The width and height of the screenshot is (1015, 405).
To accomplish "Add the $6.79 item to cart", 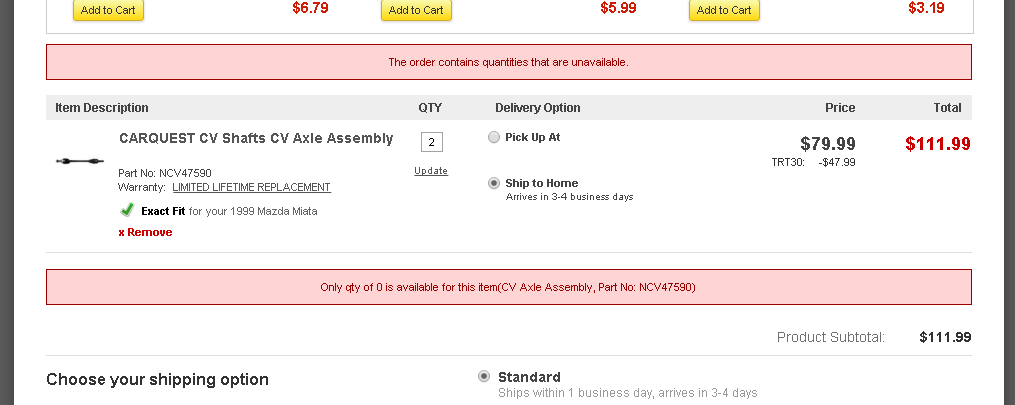I will click(109, 10).
